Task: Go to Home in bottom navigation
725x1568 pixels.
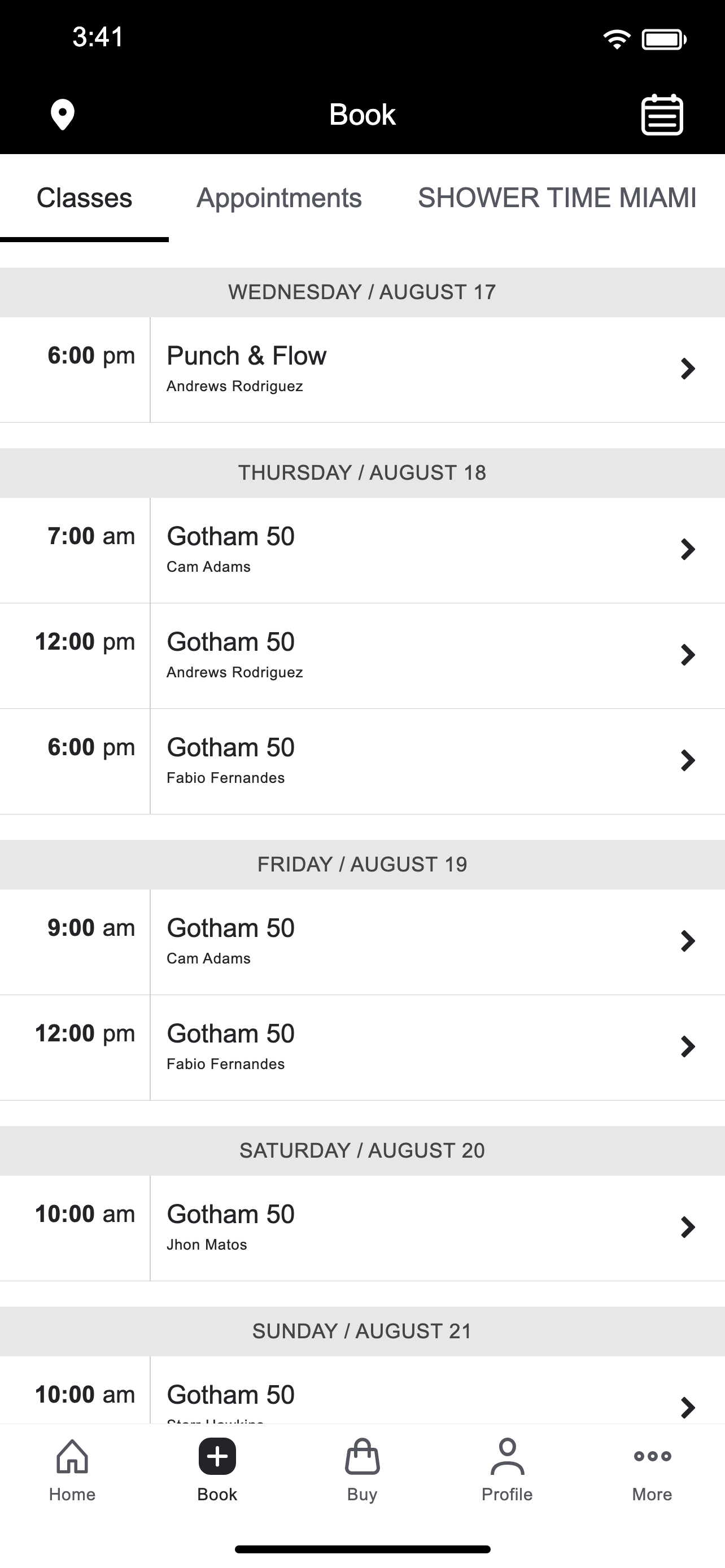Action: [72, 1470]
